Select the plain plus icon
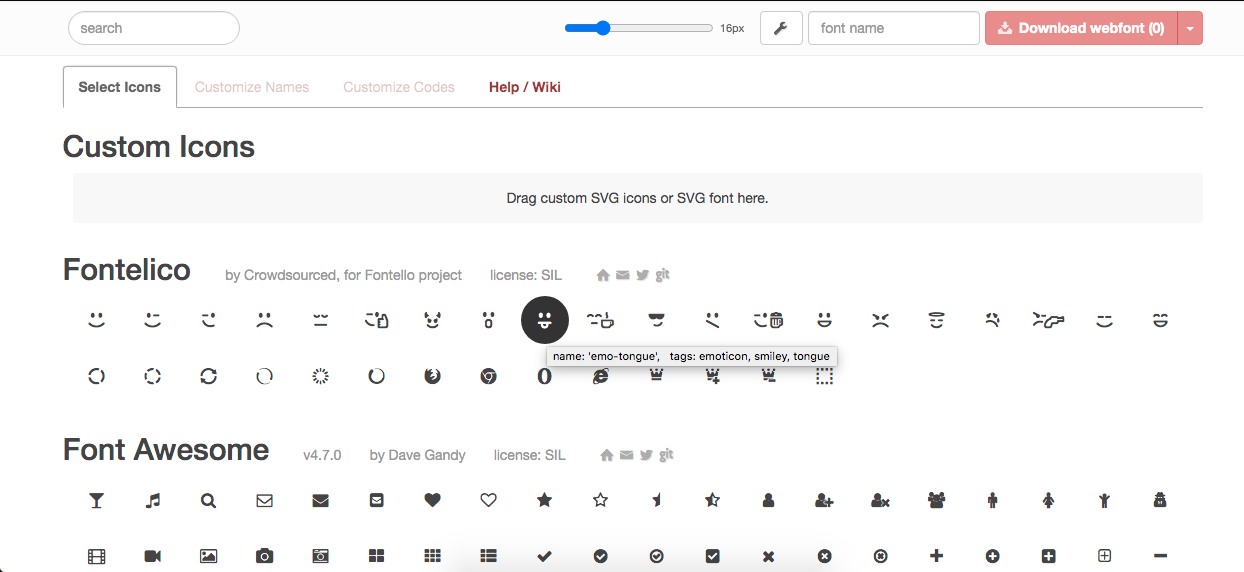 [x=937, y=556]
